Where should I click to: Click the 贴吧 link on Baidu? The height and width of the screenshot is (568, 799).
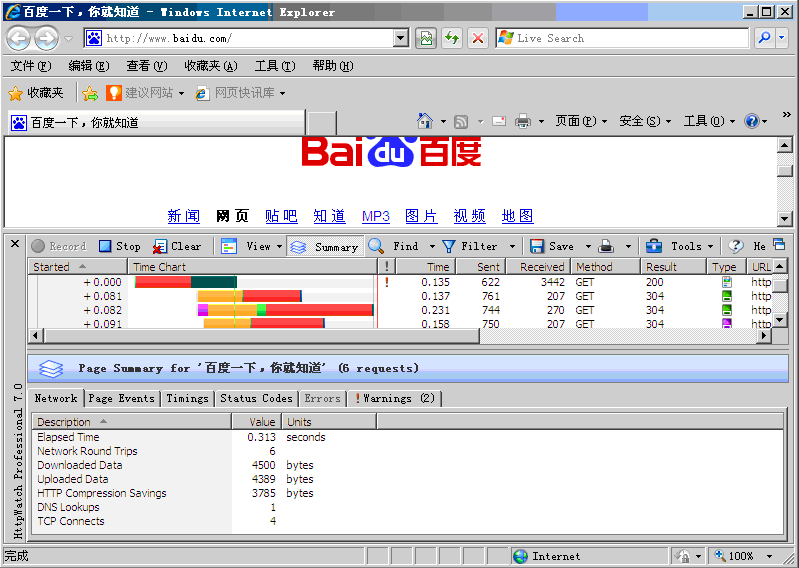coord(281,216)
